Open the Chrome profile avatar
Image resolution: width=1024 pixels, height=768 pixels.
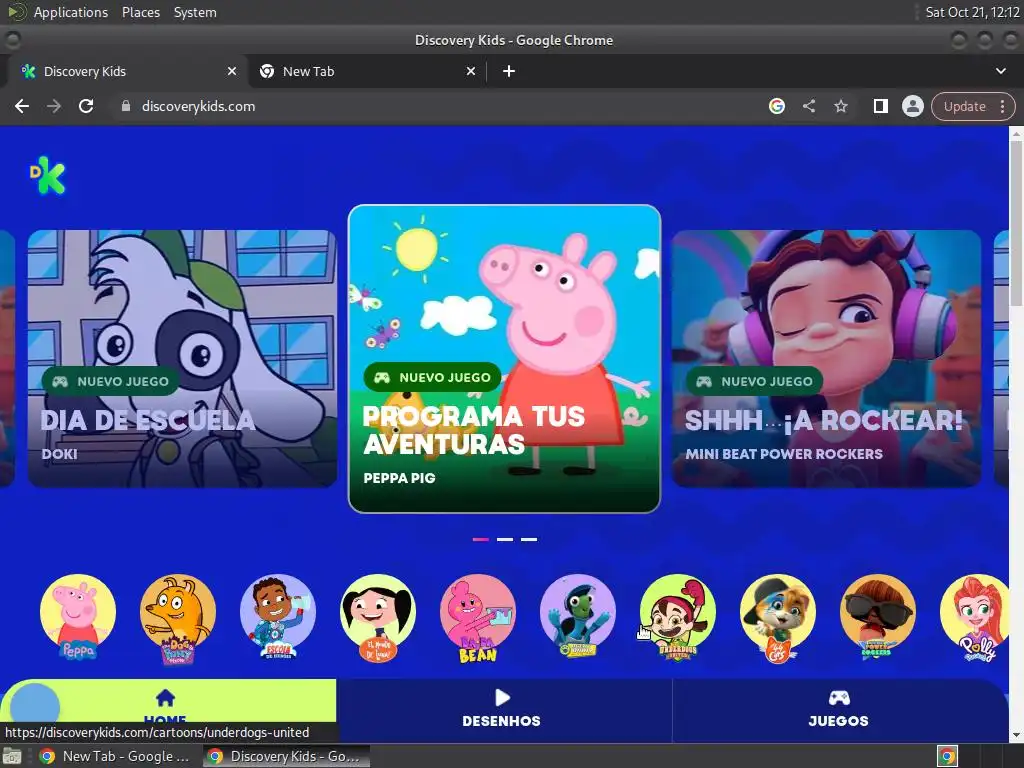pyautogui.click(x=912, y=106)
